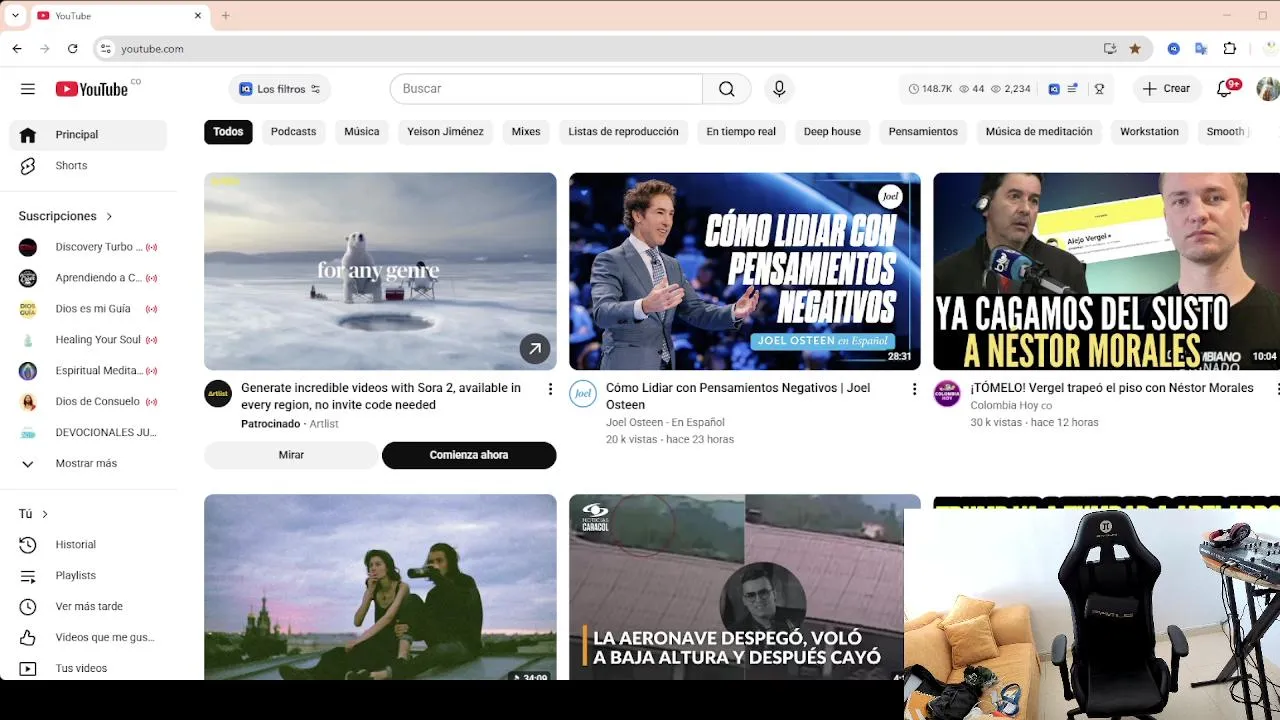
Task: Open Dios de Consuelo subscription
Action: coord(88,402)
